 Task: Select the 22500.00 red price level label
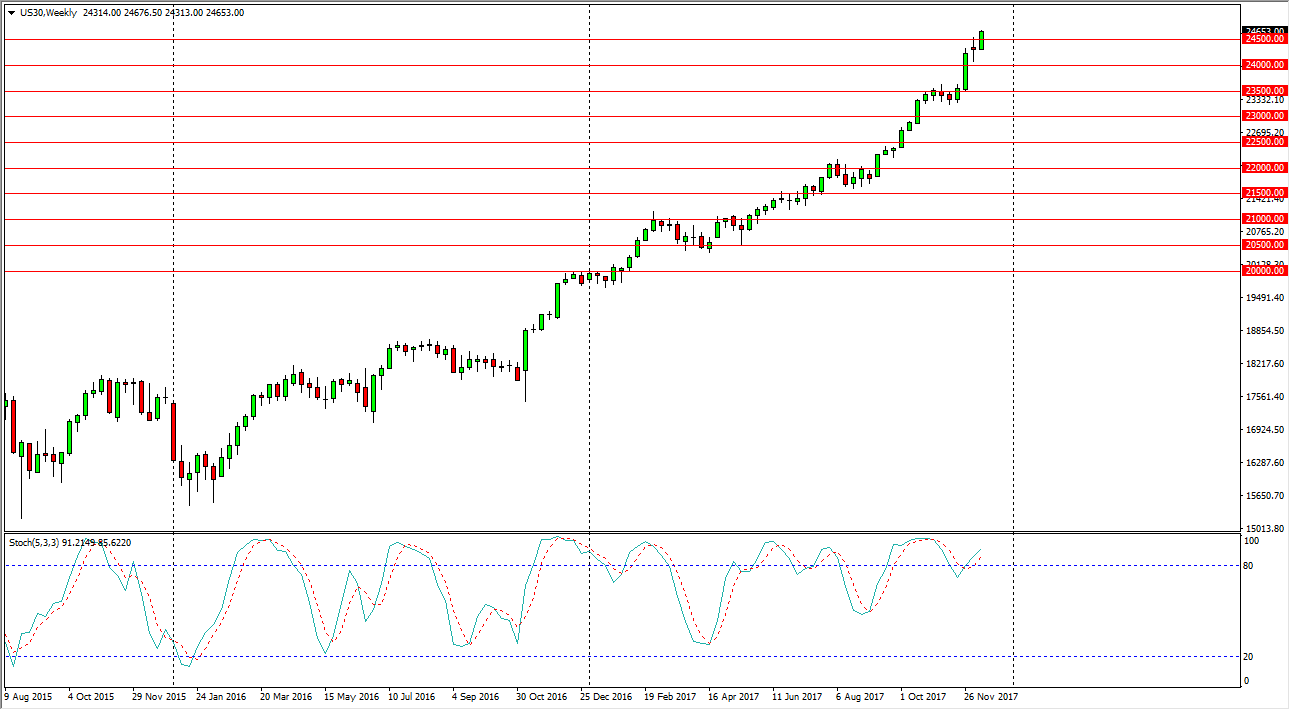(1264, 142)
